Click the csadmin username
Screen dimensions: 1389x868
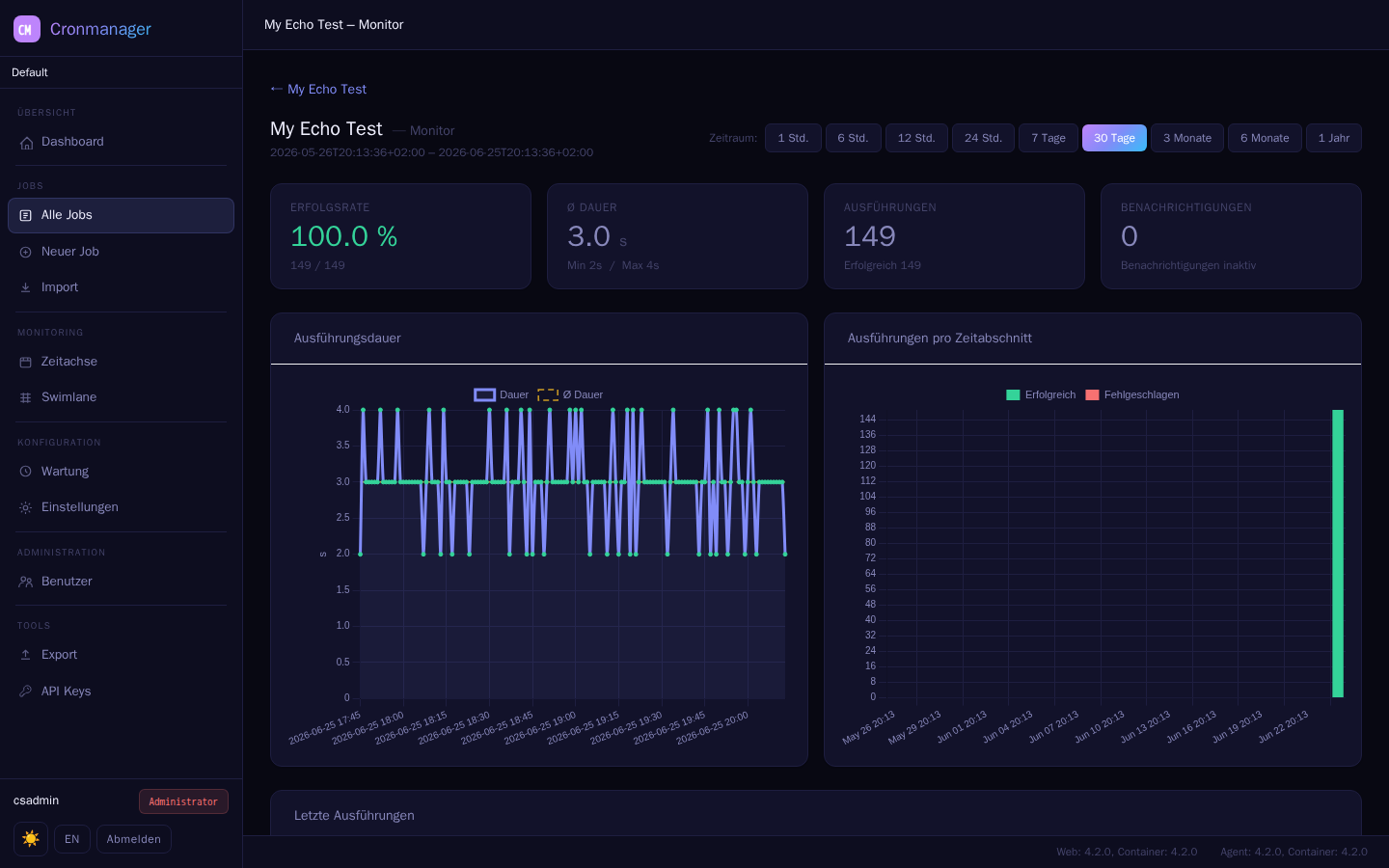click(x=37, y=800)
